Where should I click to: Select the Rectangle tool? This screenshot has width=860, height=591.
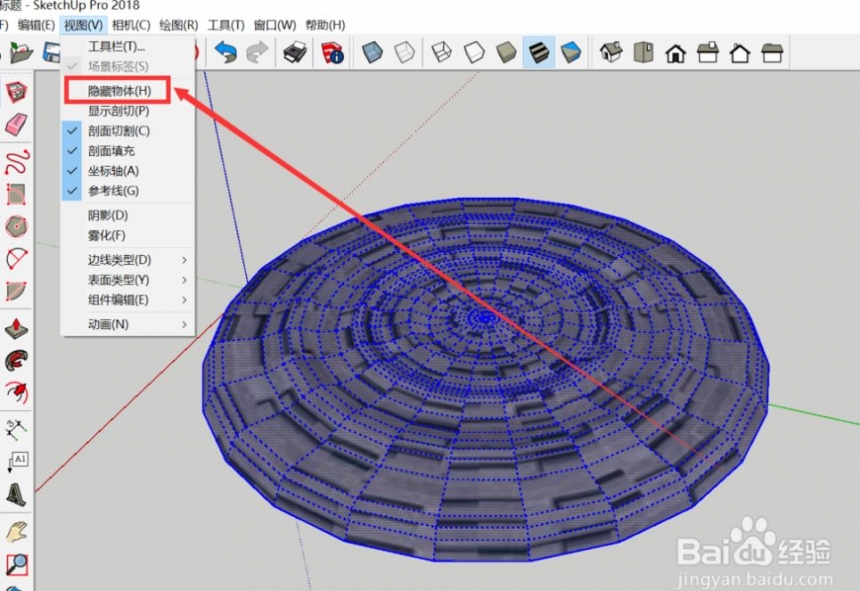tap(16, 194)
